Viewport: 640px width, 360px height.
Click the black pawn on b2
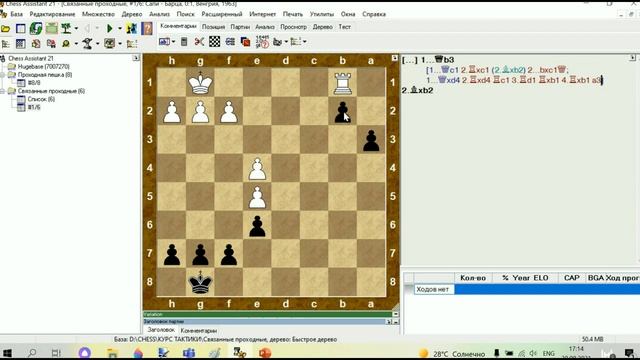pos(342,111)
